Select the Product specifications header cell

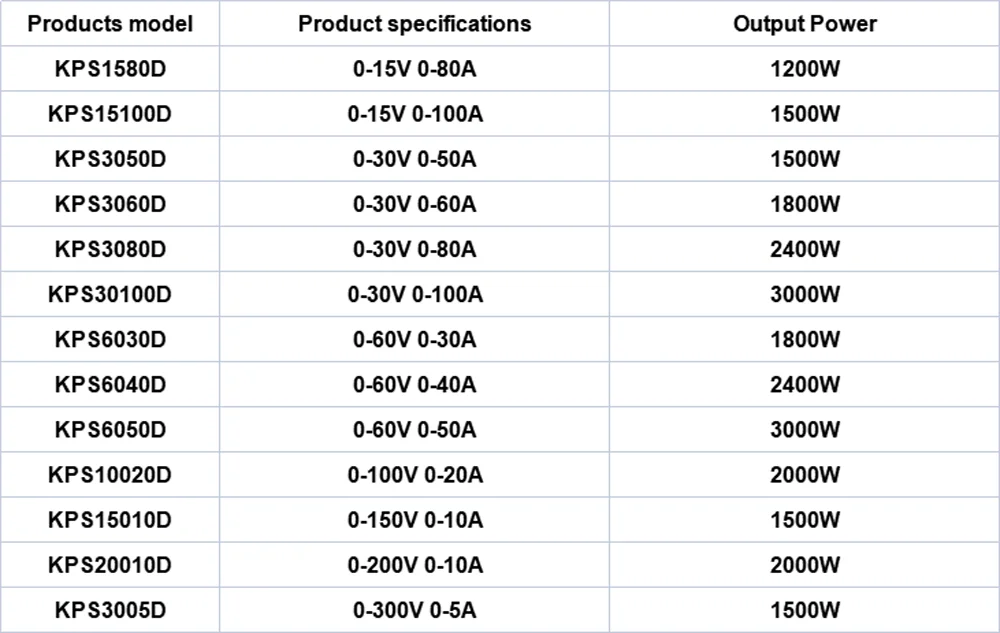(x=414, y=24)
